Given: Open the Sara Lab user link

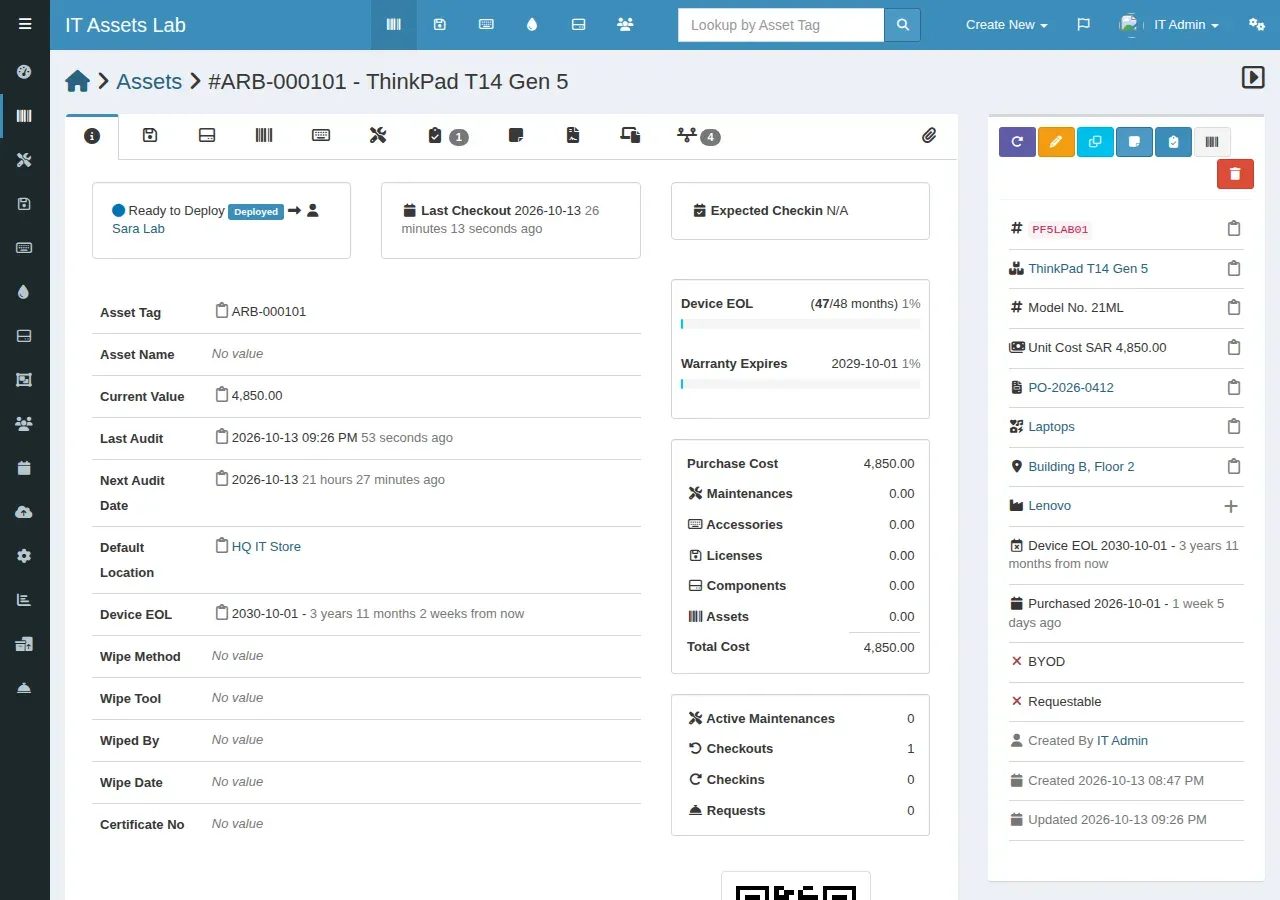Looking at the screenshot, I should click(138, 229).
